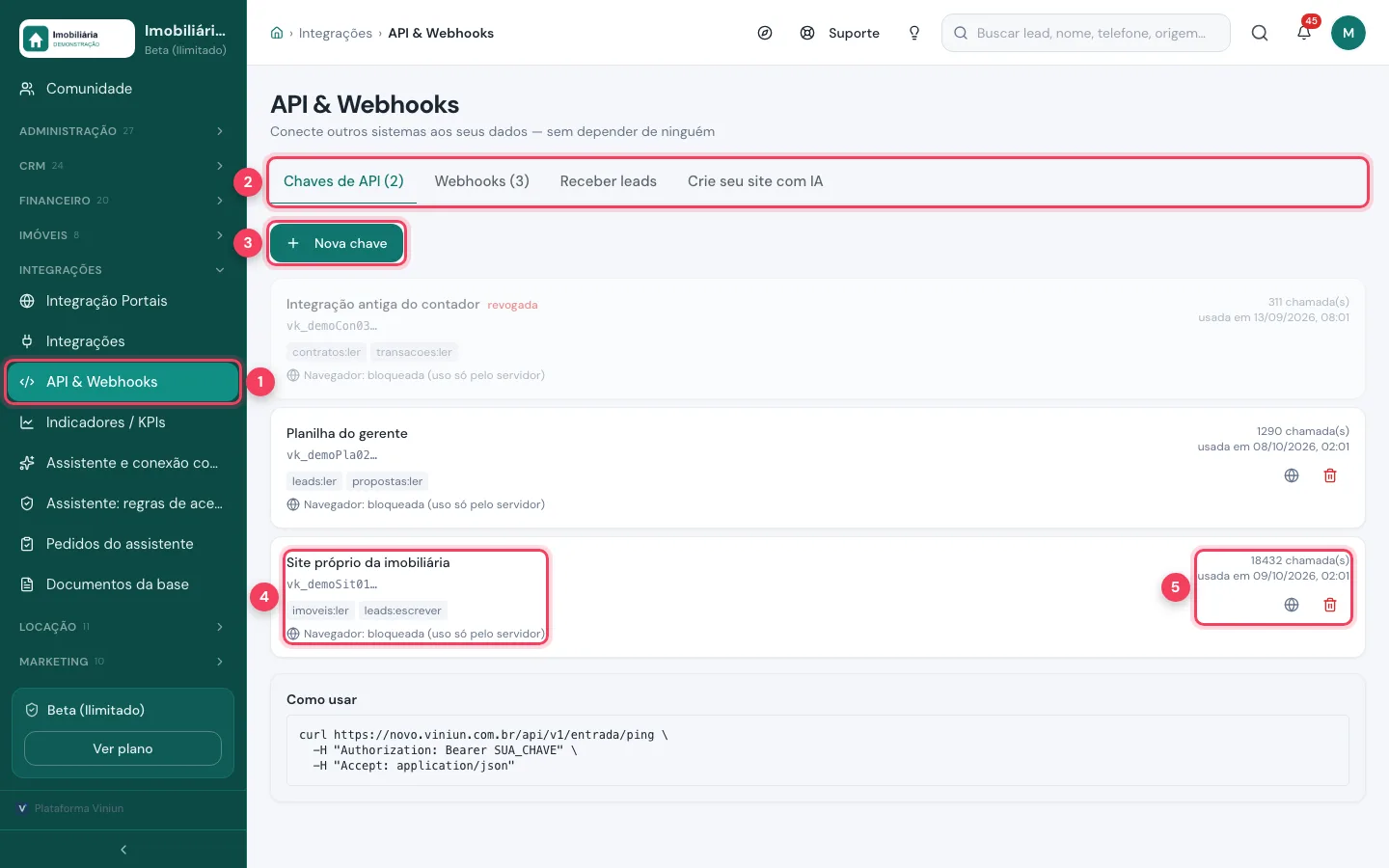The height and width of the screenshot is (868, 1389).
Task: Open Integração Portais in sidebar
Action: (x=123, y=301)
